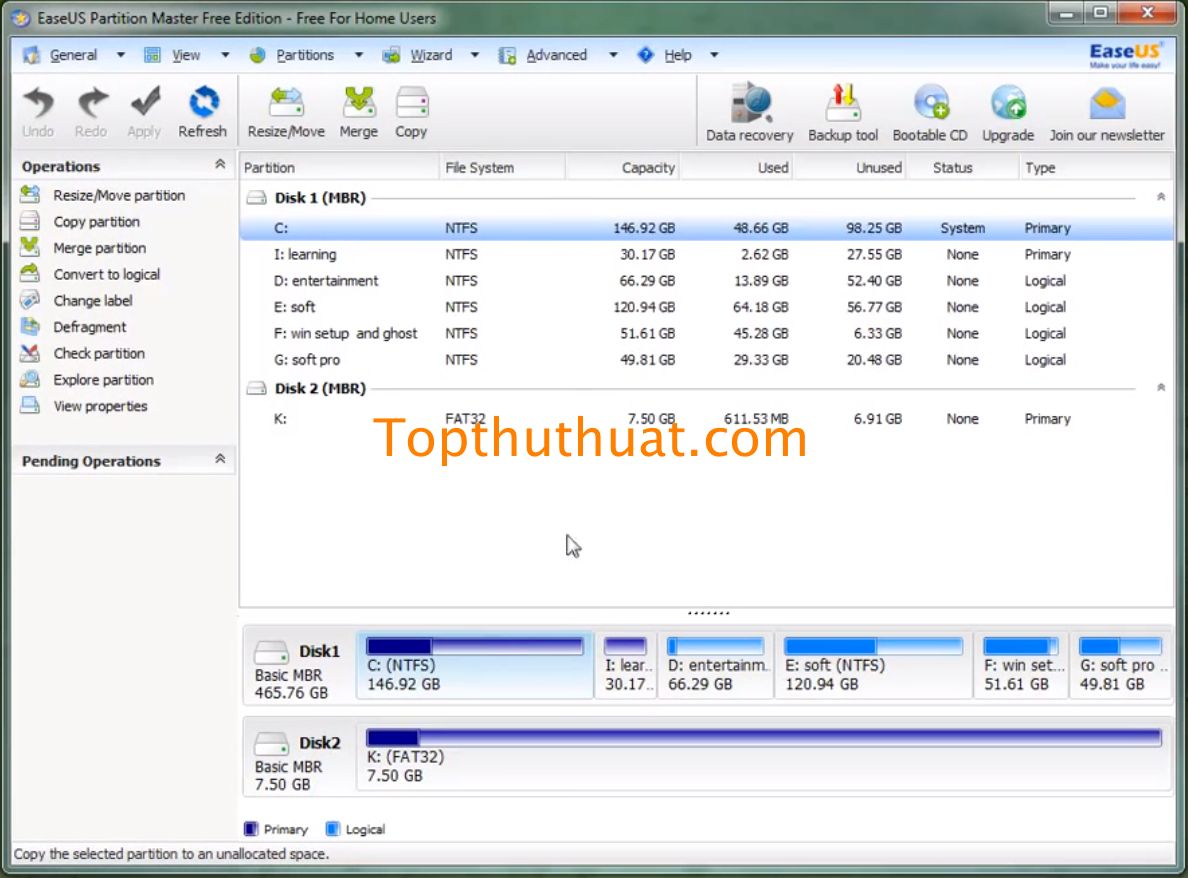Sort by the Used column header
The height and width of the screenshot is (878, 1188).
tap(736, 167)
